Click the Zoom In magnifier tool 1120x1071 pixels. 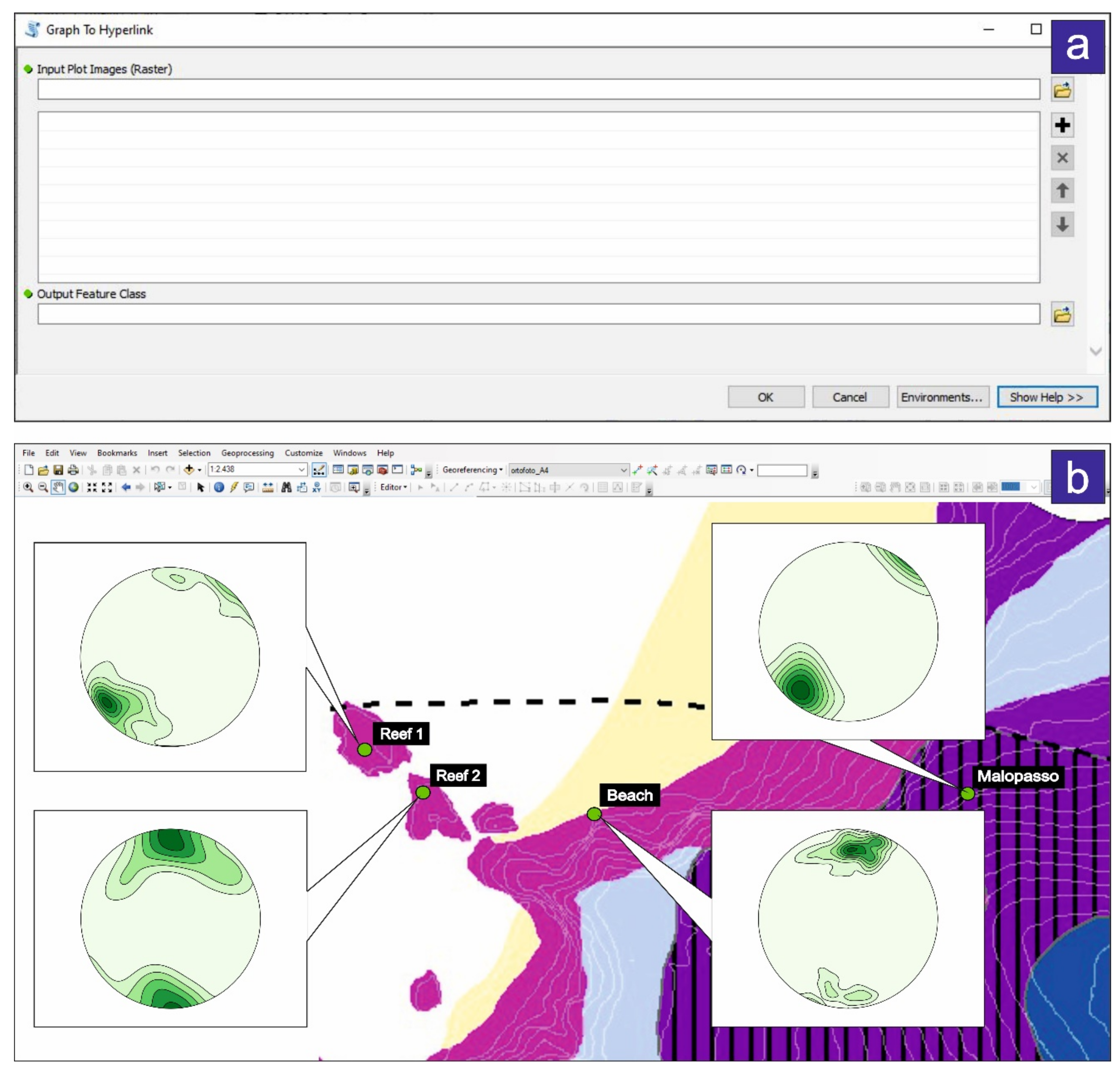(28, 487)
